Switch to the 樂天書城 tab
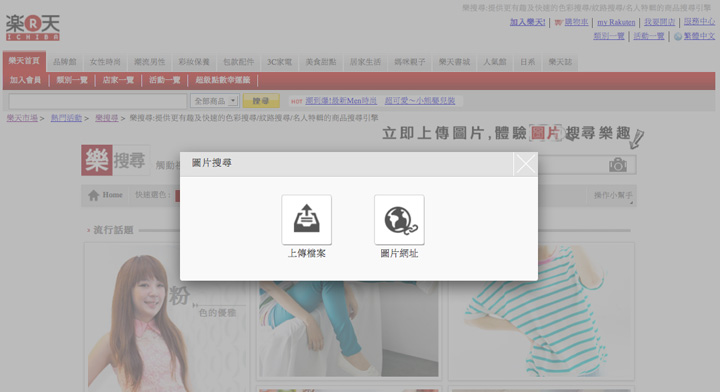Screen dimensions: 720x392 point(454,62)
